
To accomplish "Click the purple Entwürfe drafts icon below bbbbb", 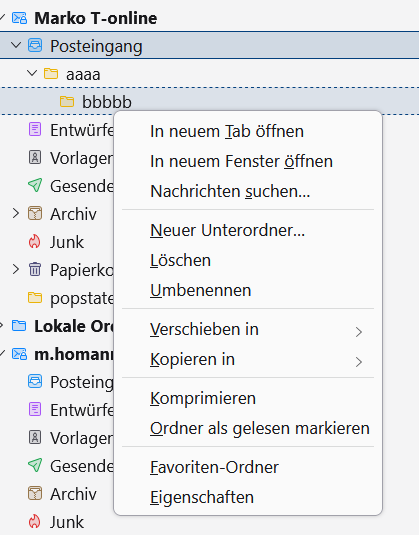I will coord(35,130).
